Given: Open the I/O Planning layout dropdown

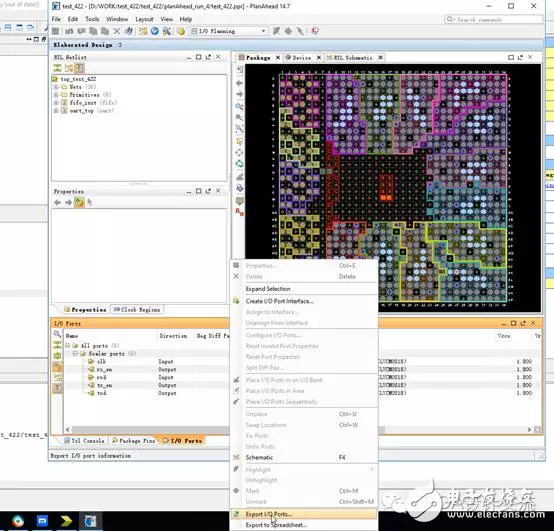Looking at the screenshot, I should [x=228, y=31].
